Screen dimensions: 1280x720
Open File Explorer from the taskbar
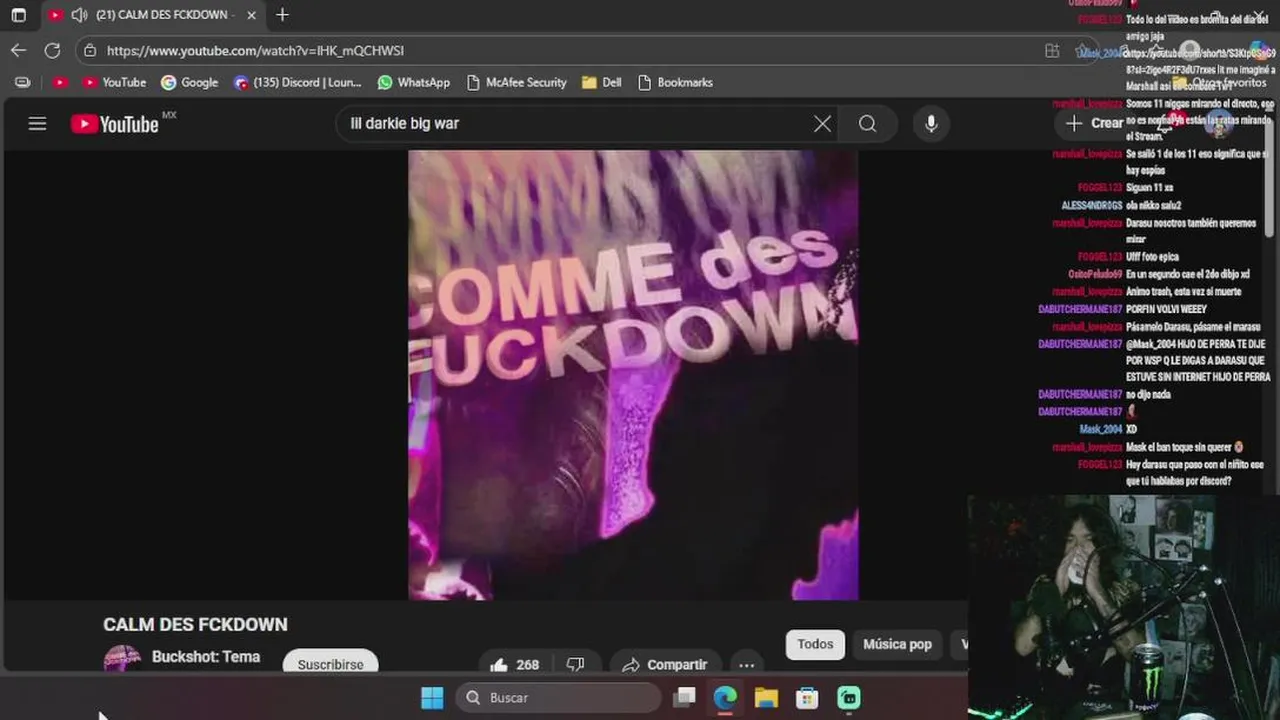click(766, 697)
